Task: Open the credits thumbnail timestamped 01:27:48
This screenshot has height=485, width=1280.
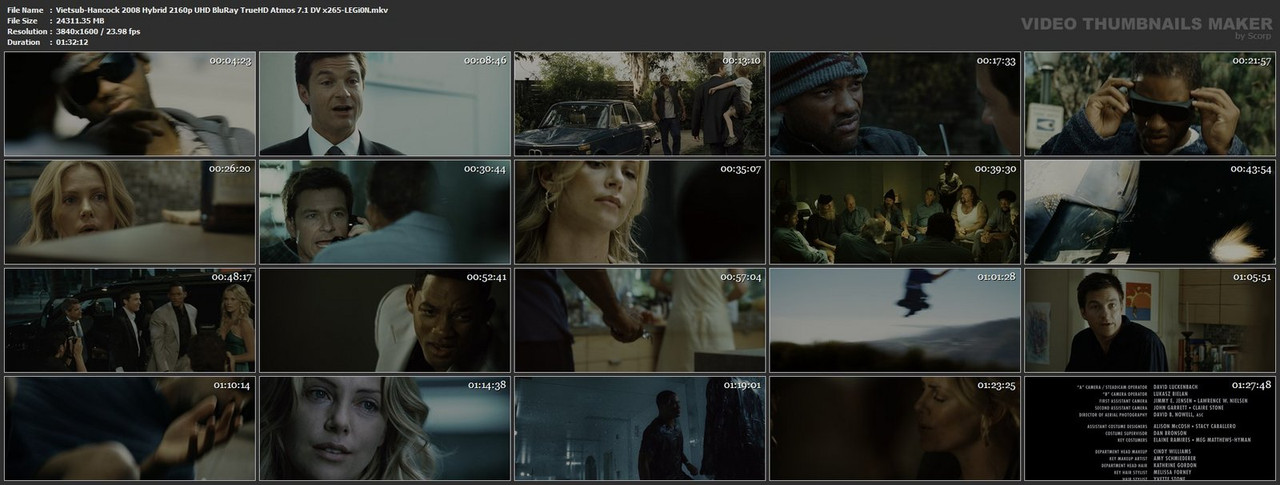Action: coord(1149,428)
